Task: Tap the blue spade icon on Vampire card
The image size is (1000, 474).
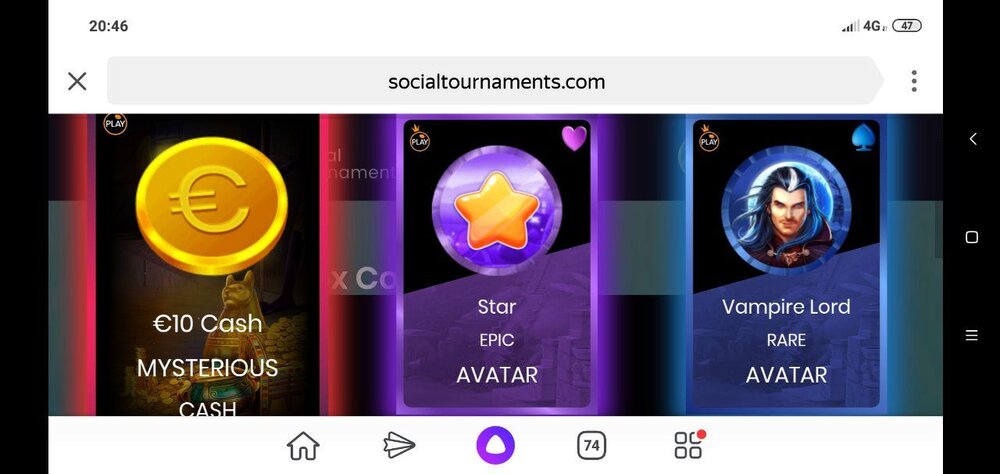Action: click(863, 138)
